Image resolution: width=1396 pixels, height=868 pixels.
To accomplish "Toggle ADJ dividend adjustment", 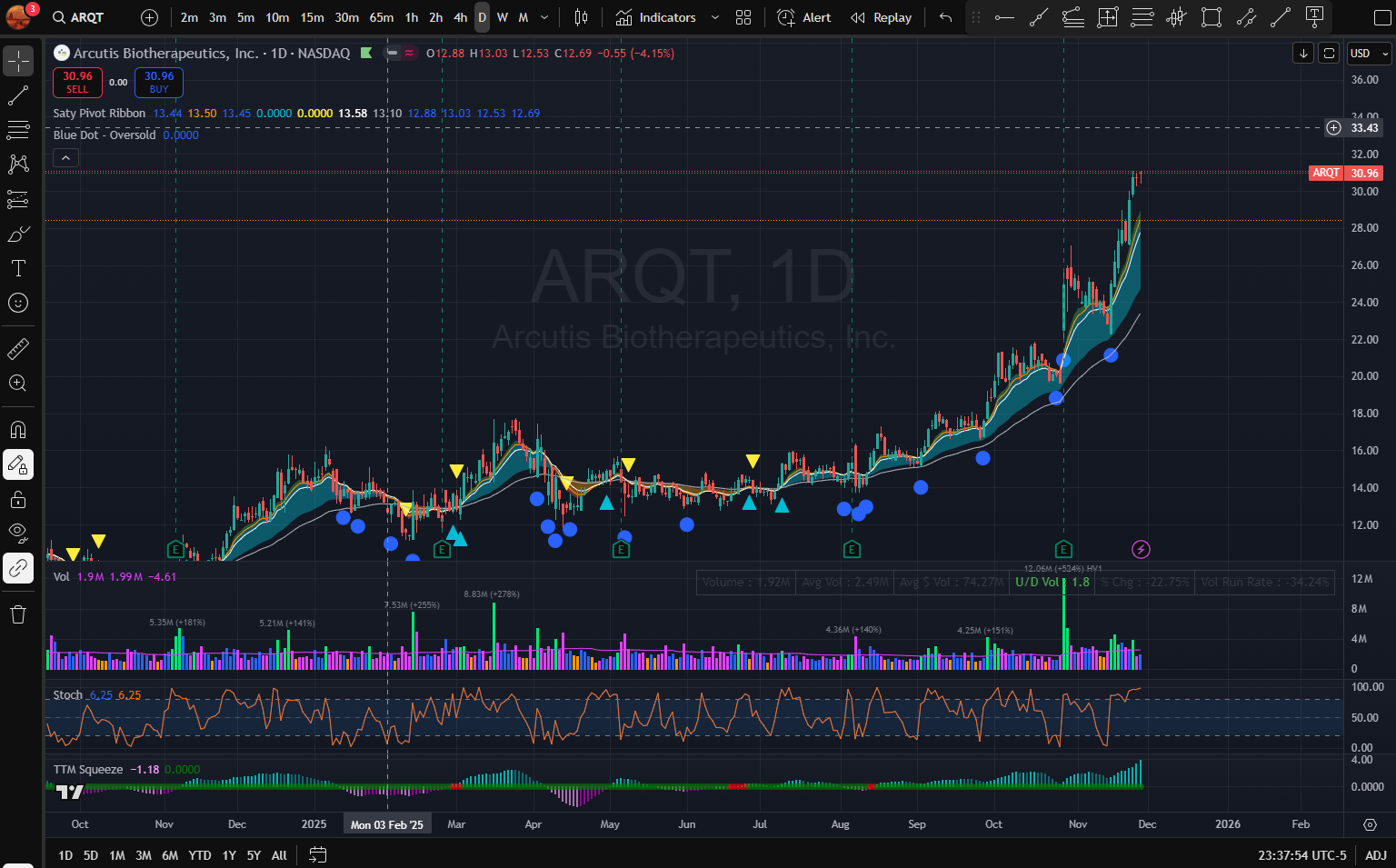I will (x=1376, y=854).
